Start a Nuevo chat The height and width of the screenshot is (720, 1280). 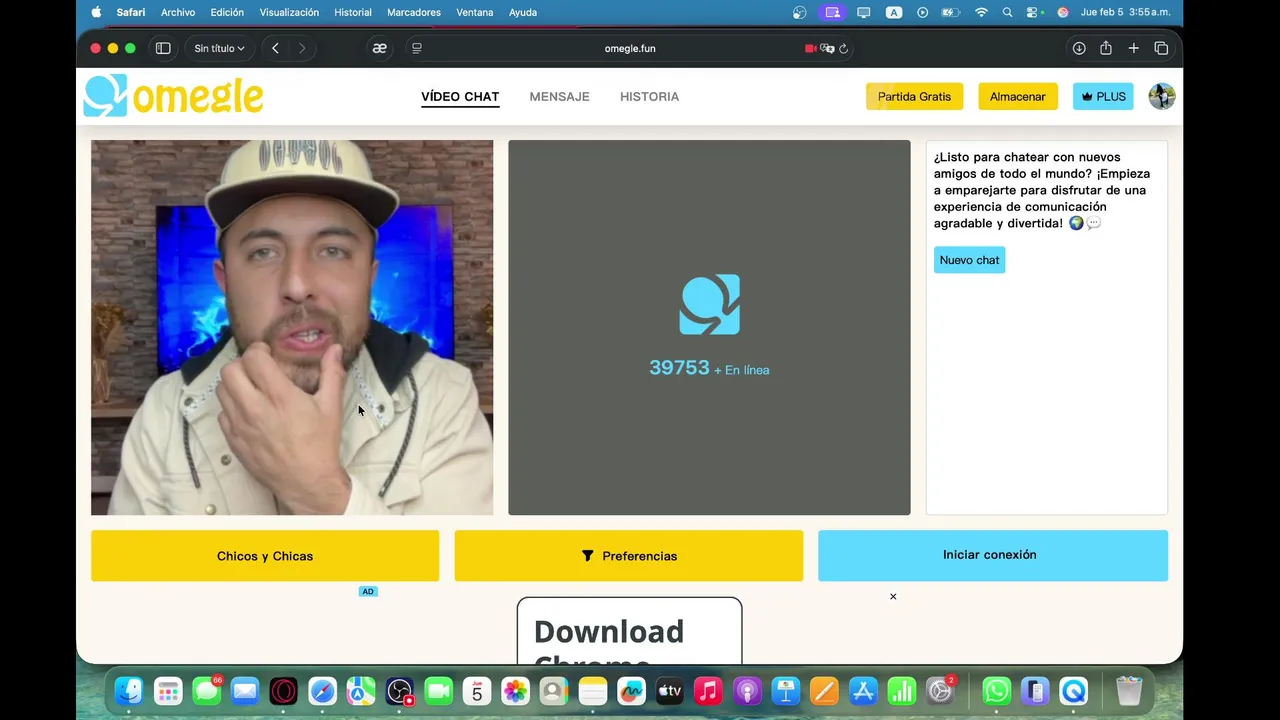point(969,260)
